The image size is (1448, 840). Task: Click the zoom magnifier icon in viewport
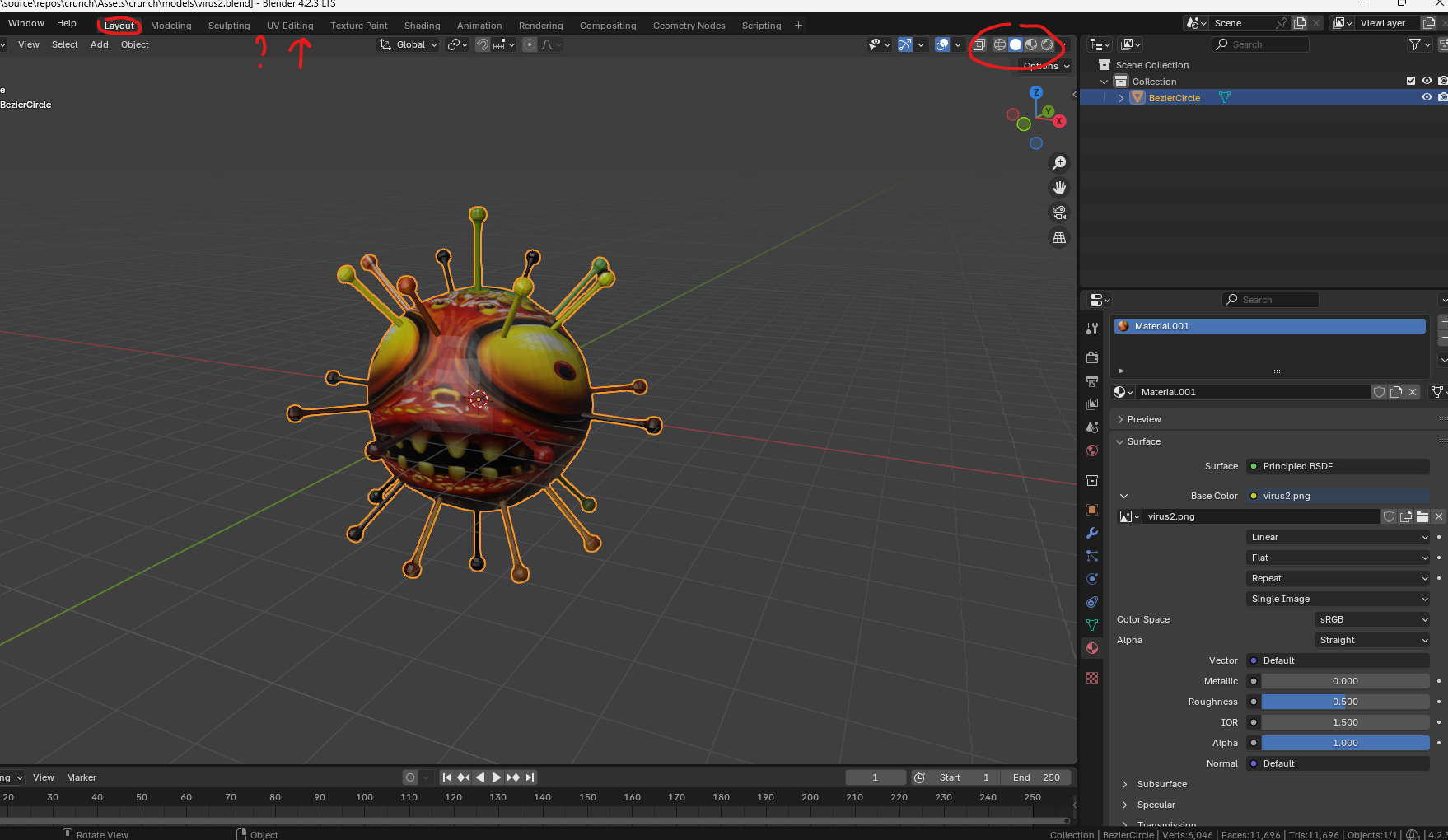point(1059,163)
